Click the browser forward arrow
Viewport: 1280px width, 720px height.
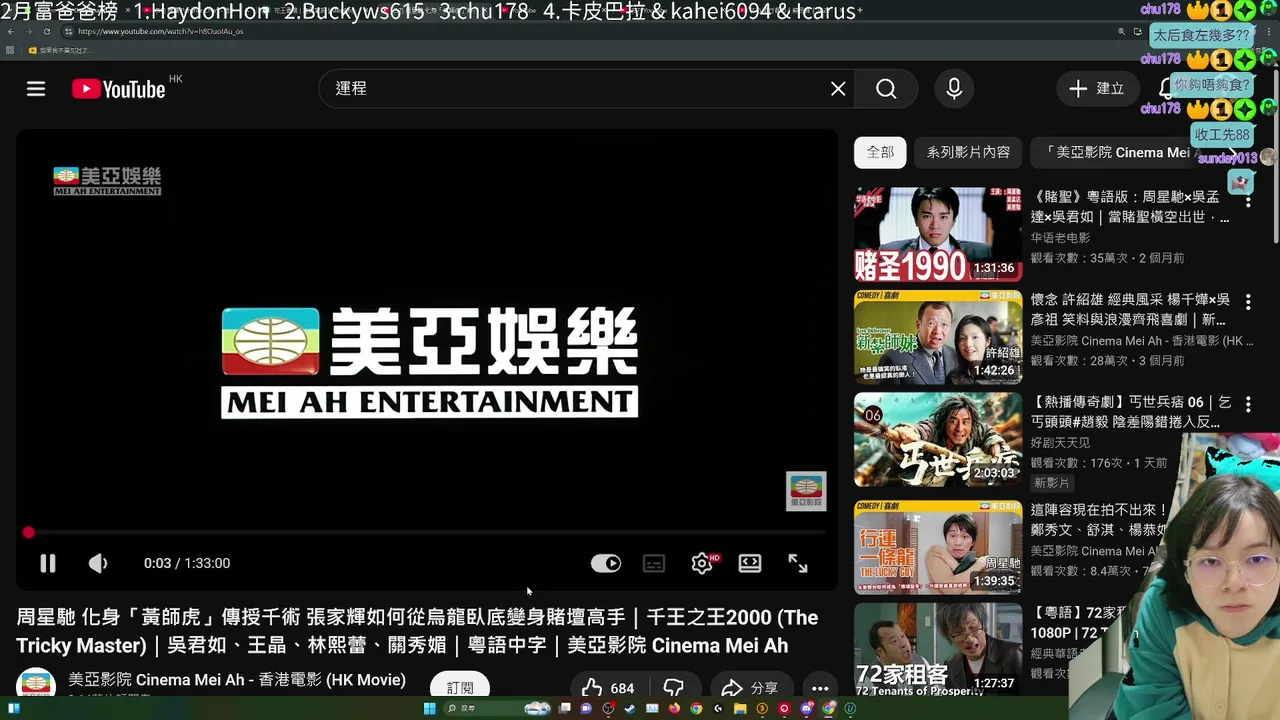click(28, 31)
